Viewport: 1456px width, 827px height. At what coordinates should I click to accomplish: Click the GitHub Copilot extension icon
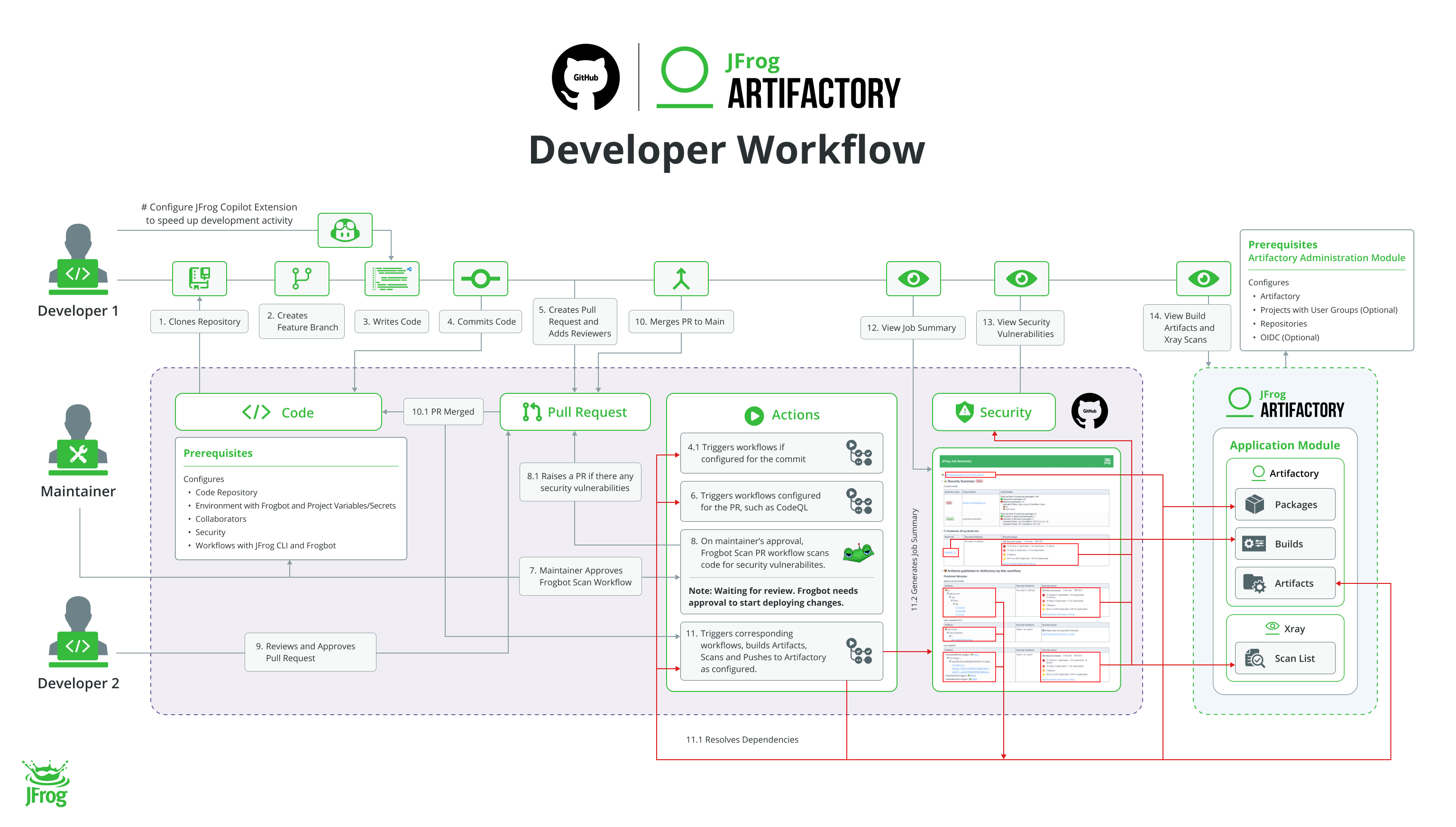[345, 231]
